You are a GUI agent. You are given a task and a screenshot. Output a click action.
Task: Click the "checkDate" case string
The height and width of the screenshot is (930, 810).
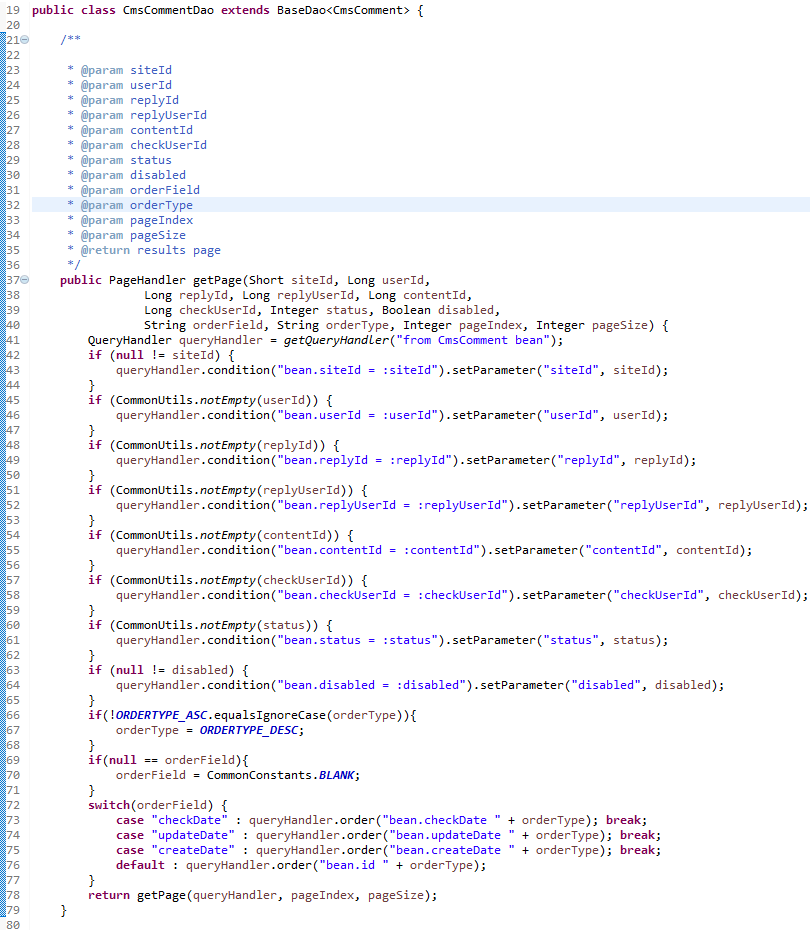(x=189, y=820)
